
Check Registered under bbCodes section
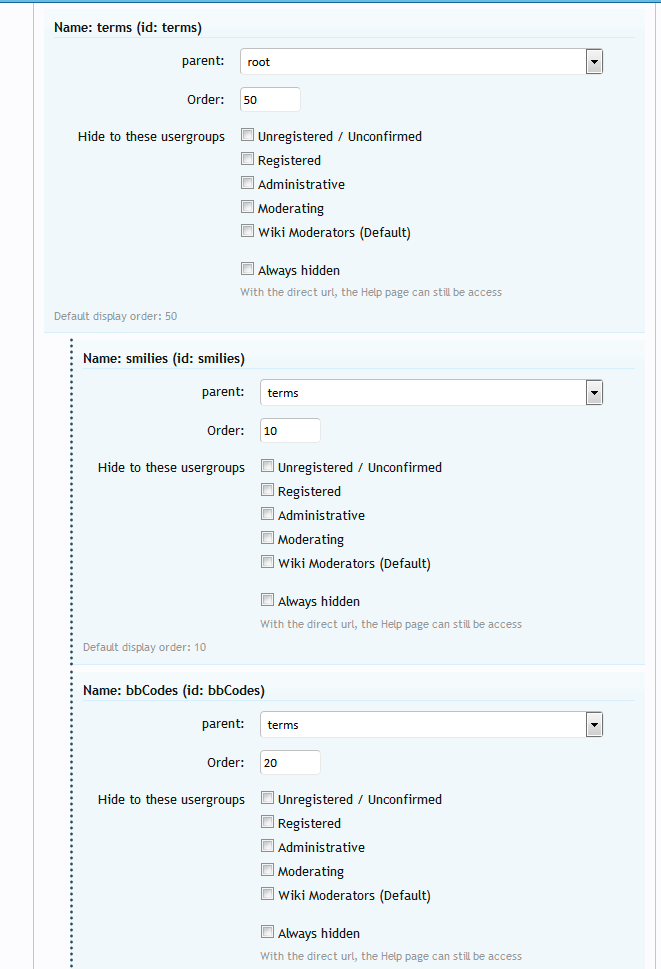[x=267, y=822]
